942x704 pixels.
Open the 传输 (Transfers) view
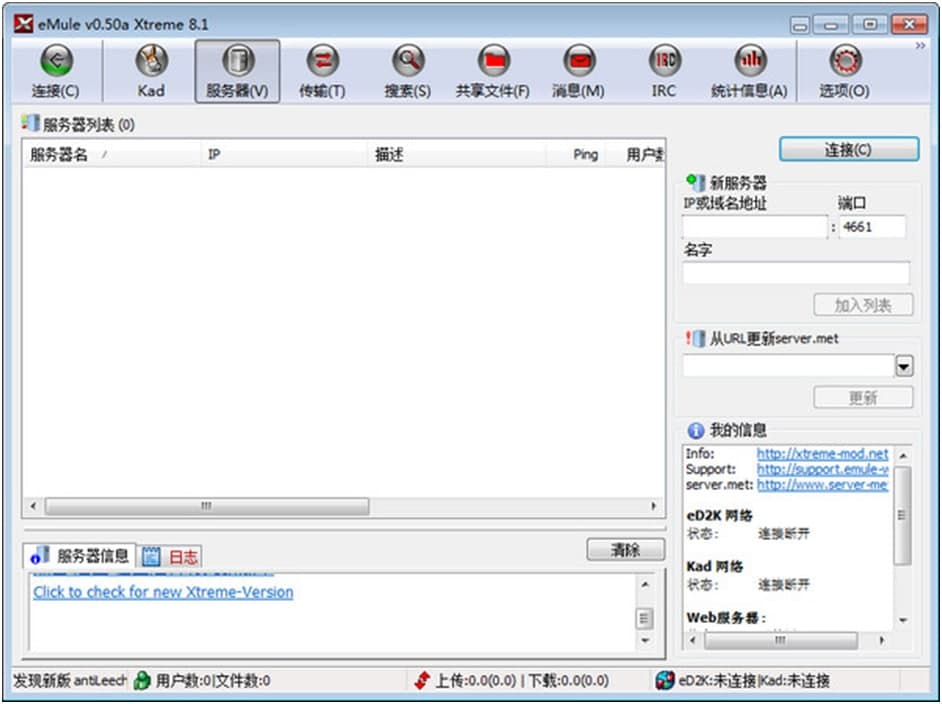pyautogui.click(x=322, y=68)
